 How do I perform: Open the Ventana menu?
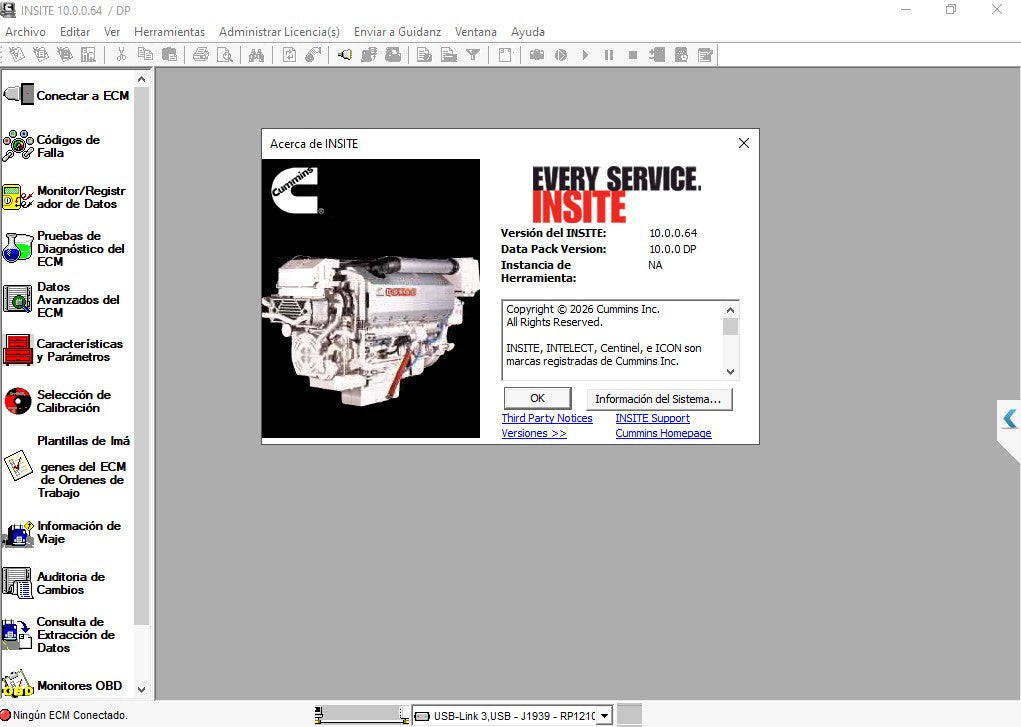[475, 31]
